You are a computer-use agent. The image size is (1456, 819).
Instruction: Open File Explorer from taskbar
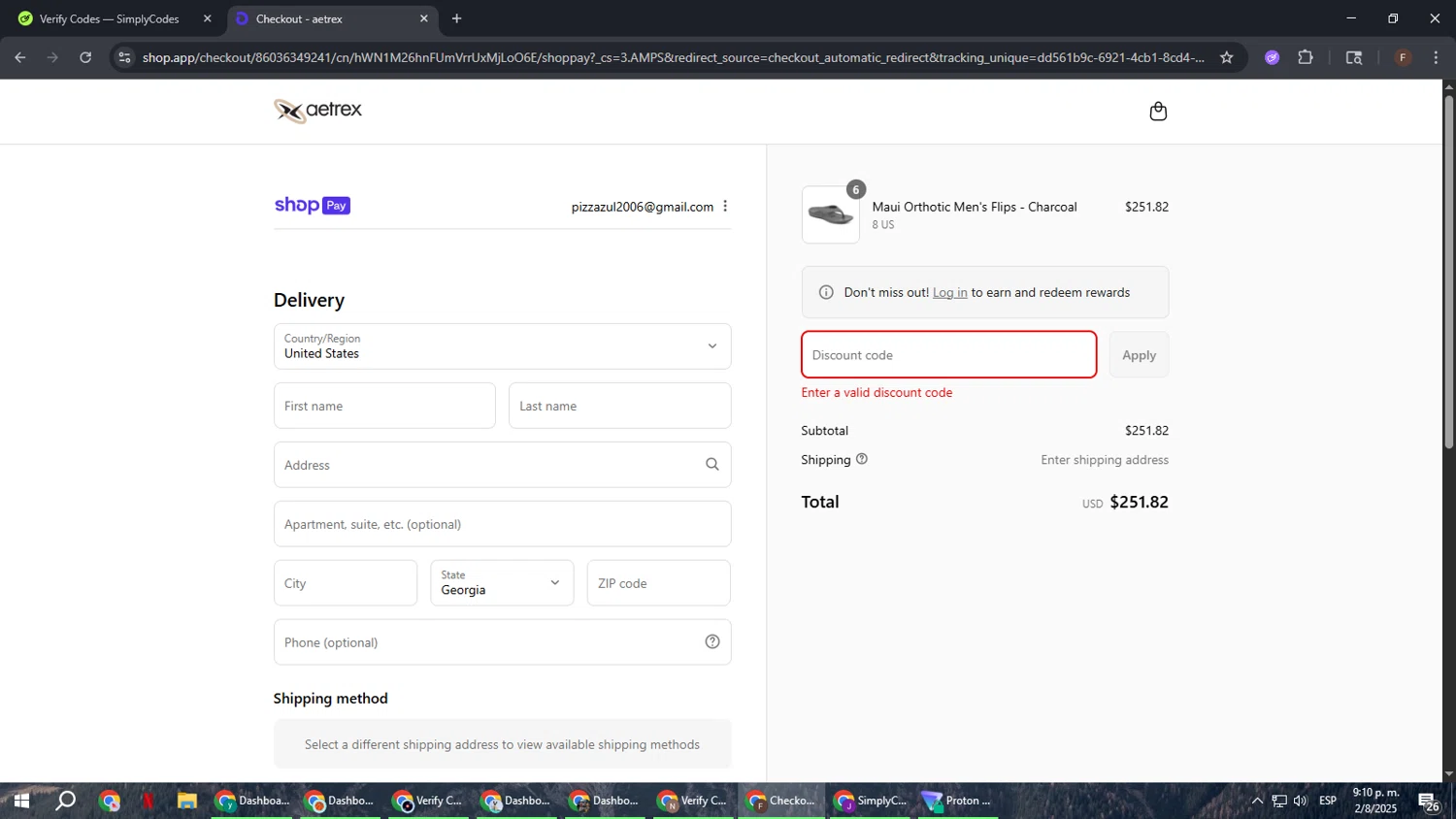(187, 801)
